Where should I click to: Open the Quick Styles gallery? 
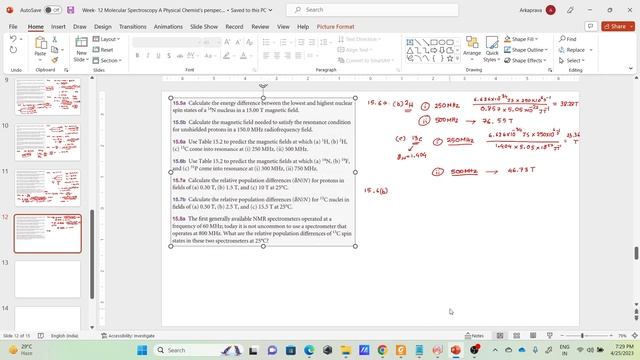[x=491, y=49]
